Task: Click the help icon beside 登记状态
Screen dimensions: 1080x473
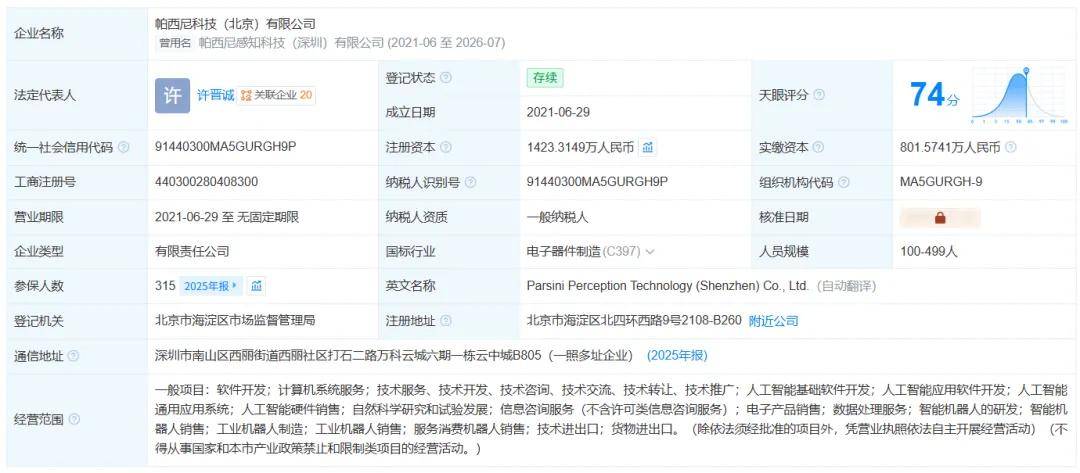Action: pyautogui.click(x=446, y=78)
